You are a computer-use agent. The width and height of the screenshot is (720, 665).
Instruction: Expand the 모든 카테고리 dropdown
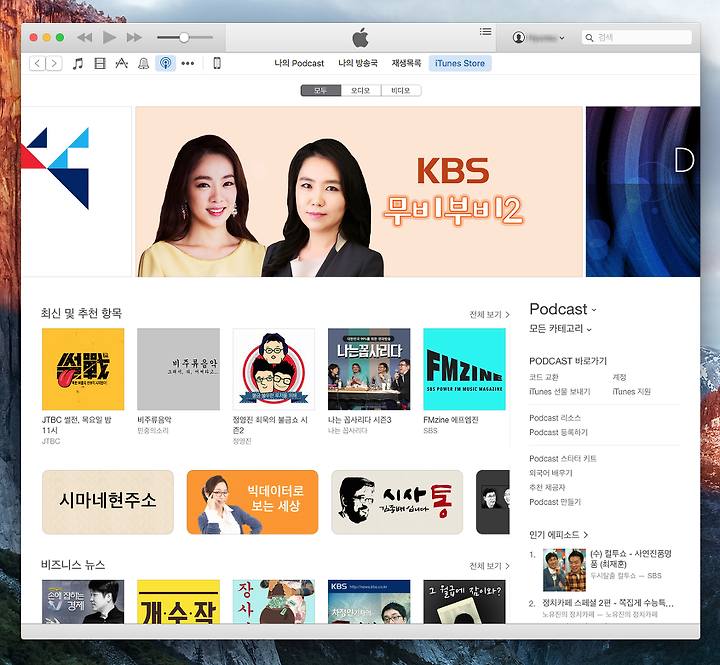560,329
